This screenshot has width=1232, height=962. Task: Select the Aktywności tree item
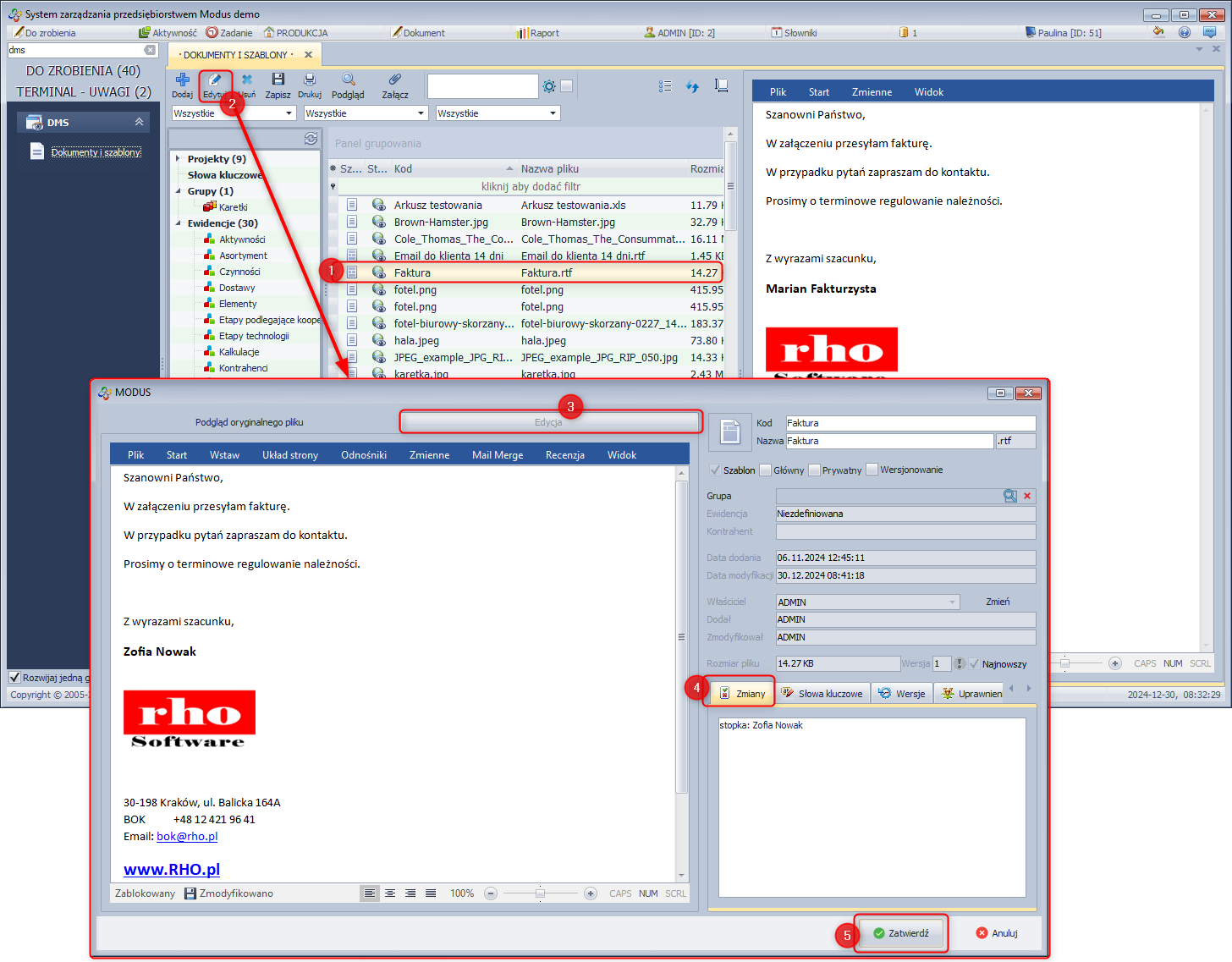(x=242, y=239)
